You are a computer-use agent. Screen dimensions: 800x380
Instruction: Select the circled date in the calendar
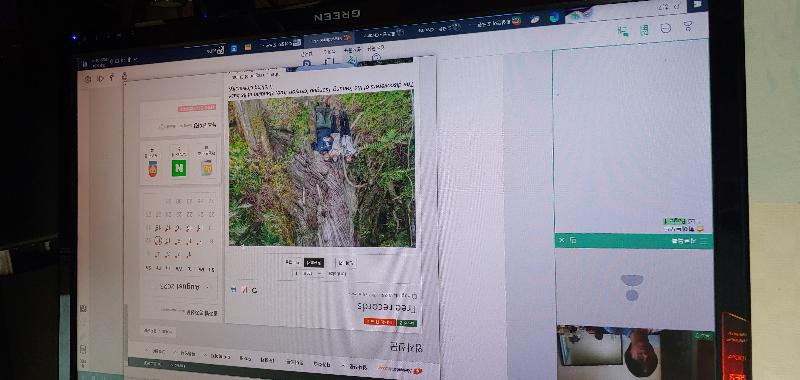tap(158, 241)
